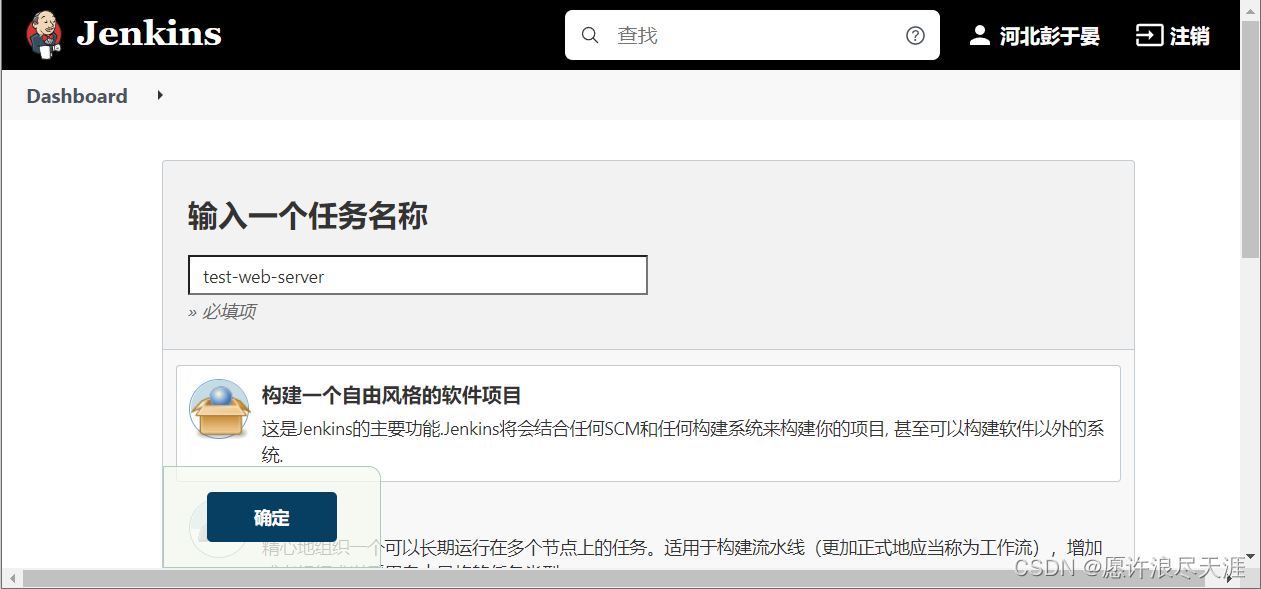Open the Jenkins home title link
Screen dimensions: 1261x589
(x=149, y=34)
